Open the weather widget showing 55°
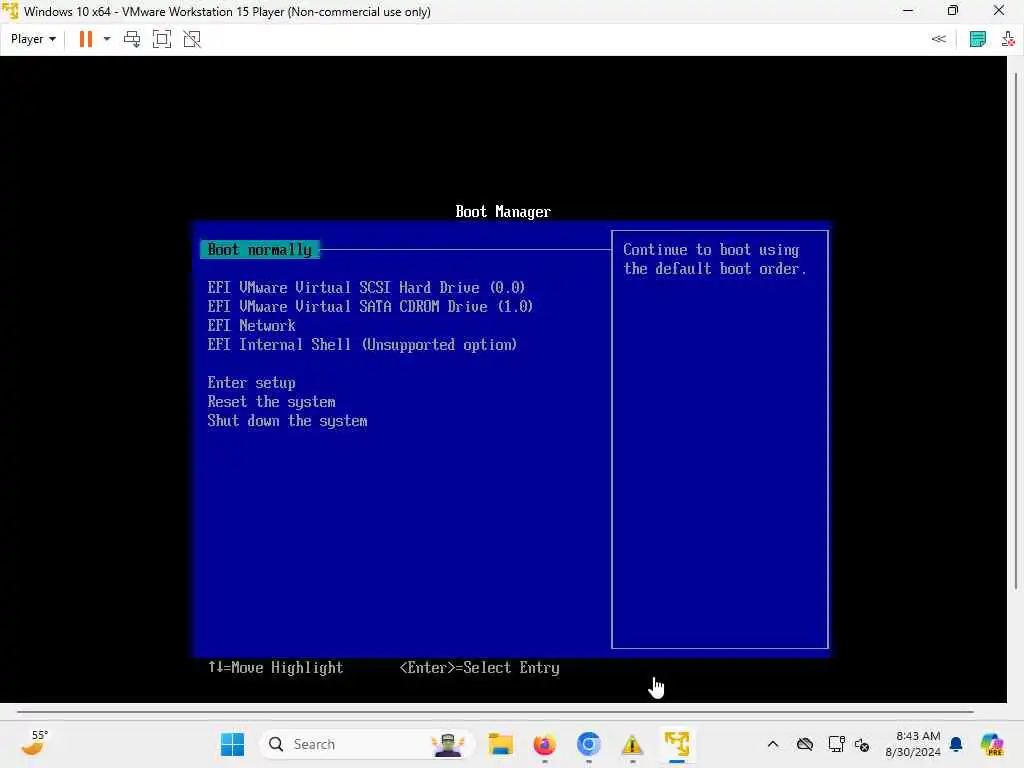The width and height of the screenshot is (1024, 768). 35,743
